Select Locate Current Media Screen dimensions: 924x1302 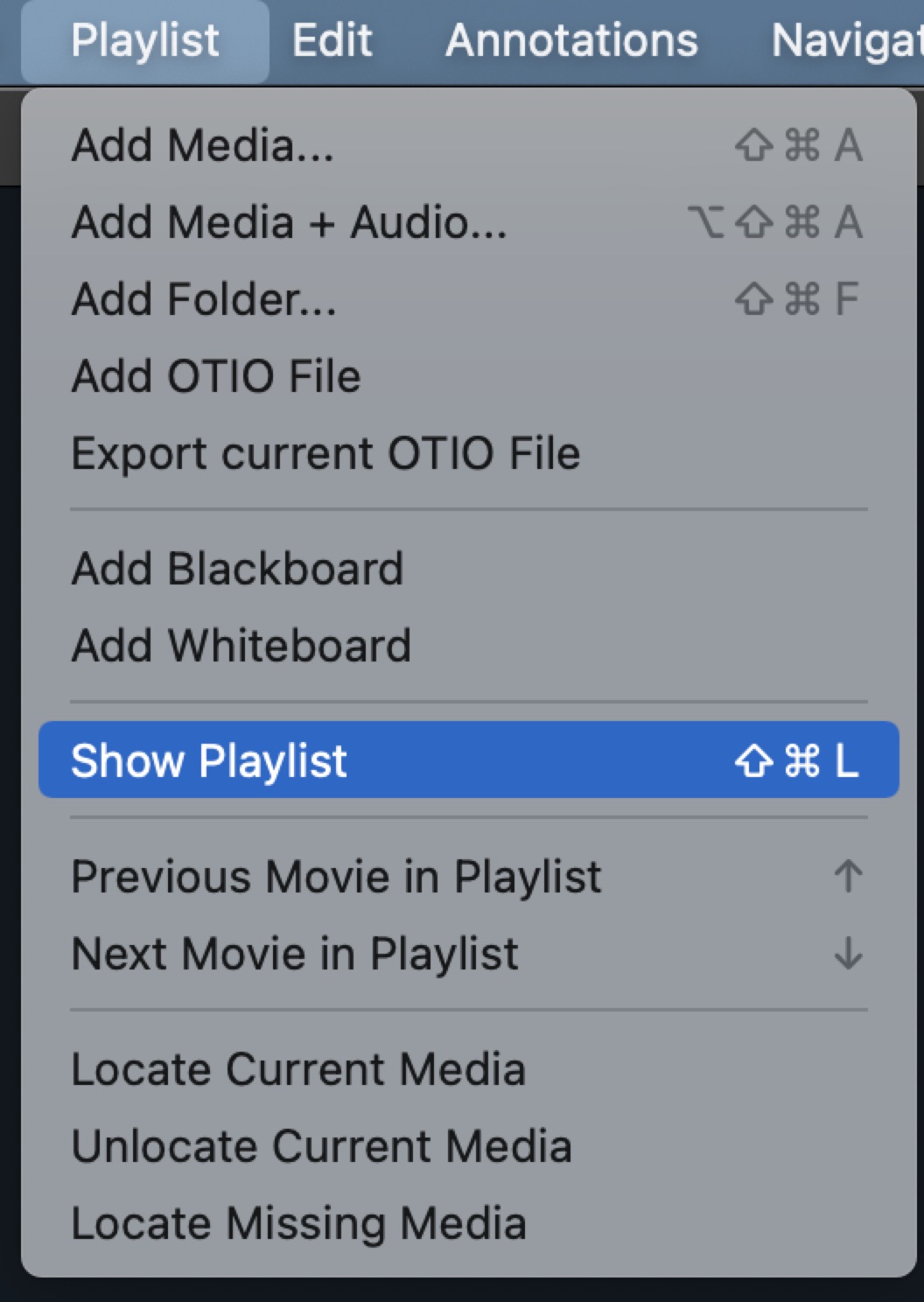tap(298, 1069)
